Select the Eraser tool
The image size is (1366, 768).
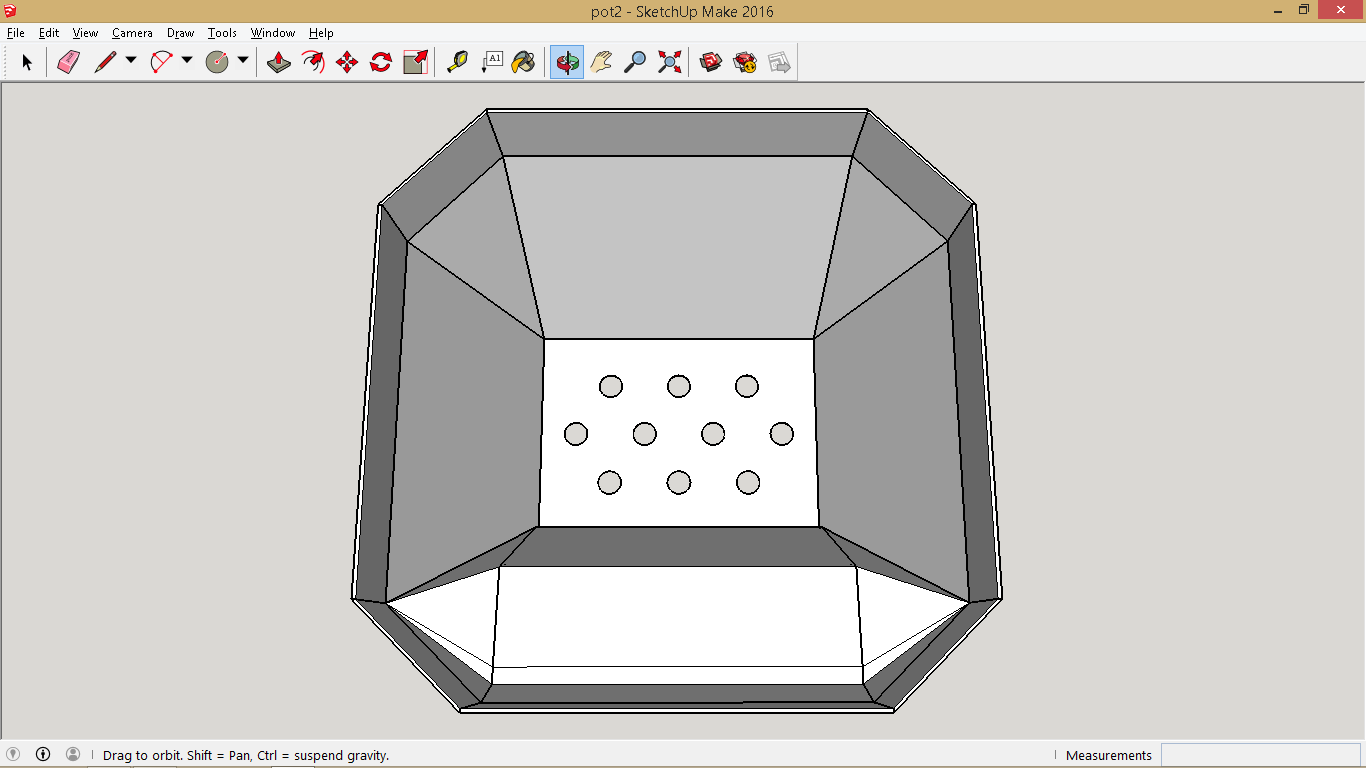[x=70, y=61]
